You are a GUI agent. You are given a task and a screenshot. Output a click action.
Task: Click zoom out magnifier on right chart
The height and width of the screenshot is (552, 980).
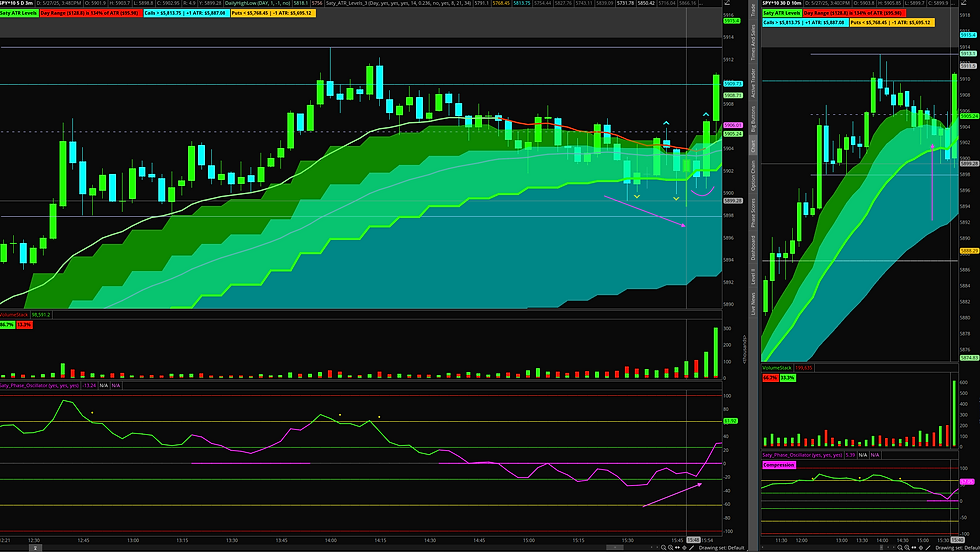(900, 548)
